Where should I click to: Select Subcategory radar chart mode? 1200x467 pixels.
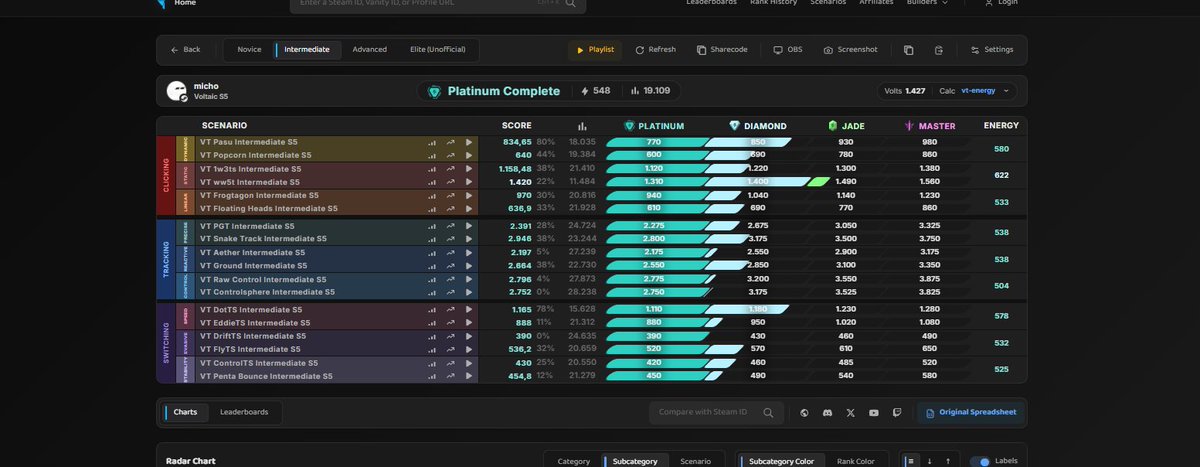635,461
